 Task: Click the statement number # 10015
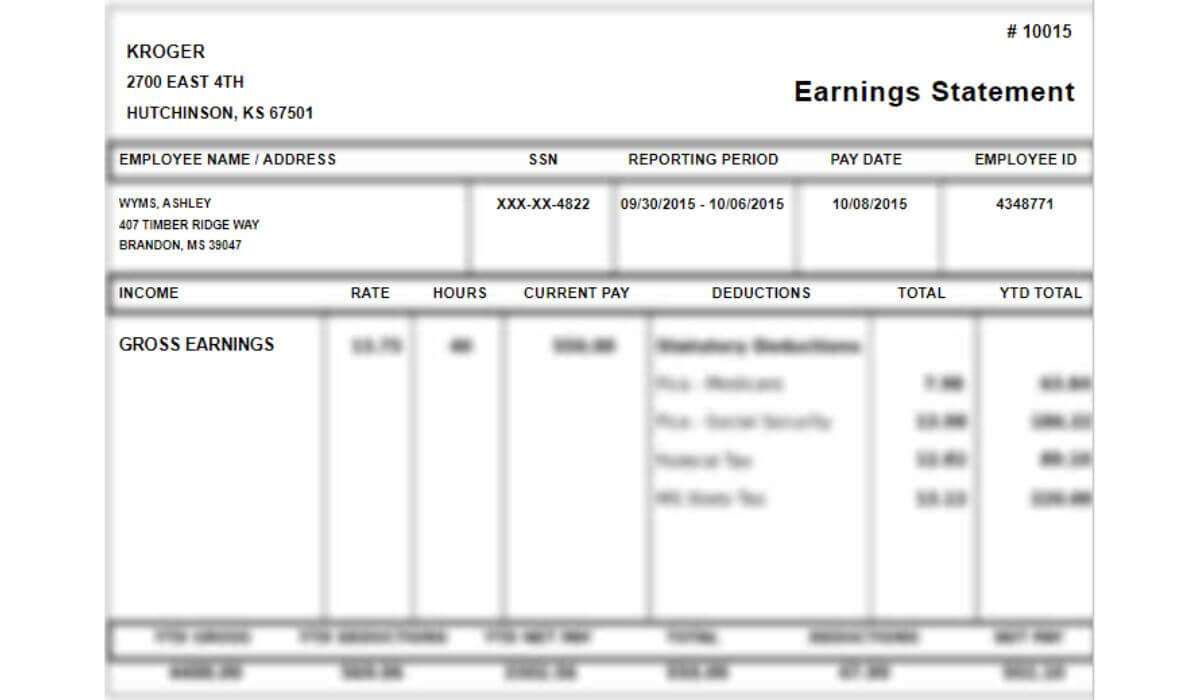(1039, 31)
